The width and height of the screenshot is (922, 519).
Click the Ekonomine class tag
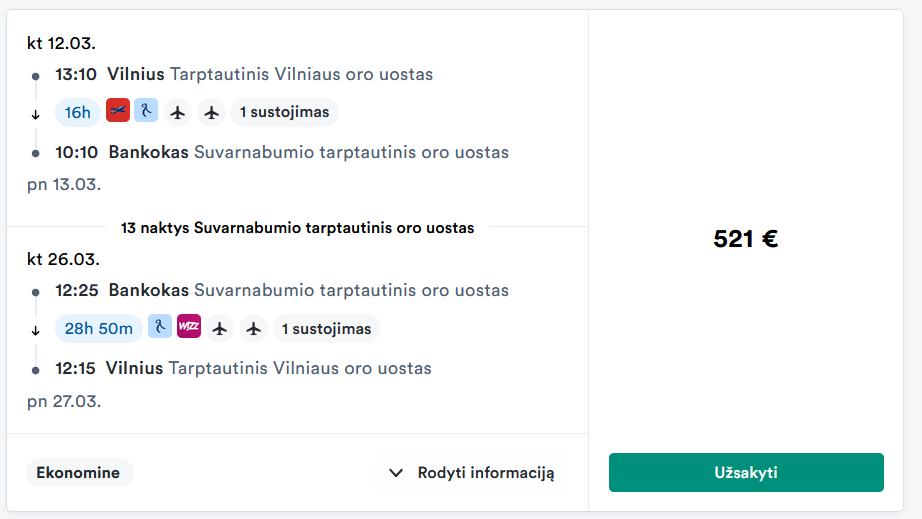coord(79,473)
